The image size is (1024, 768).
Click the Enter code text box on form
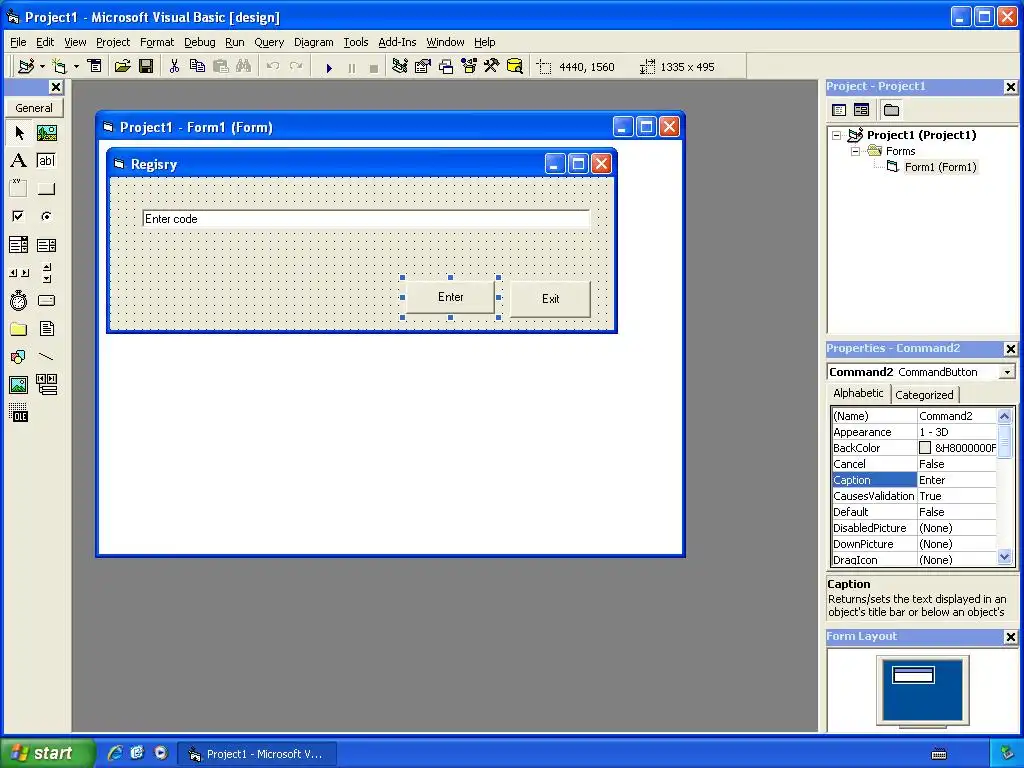tap(366, 219)
